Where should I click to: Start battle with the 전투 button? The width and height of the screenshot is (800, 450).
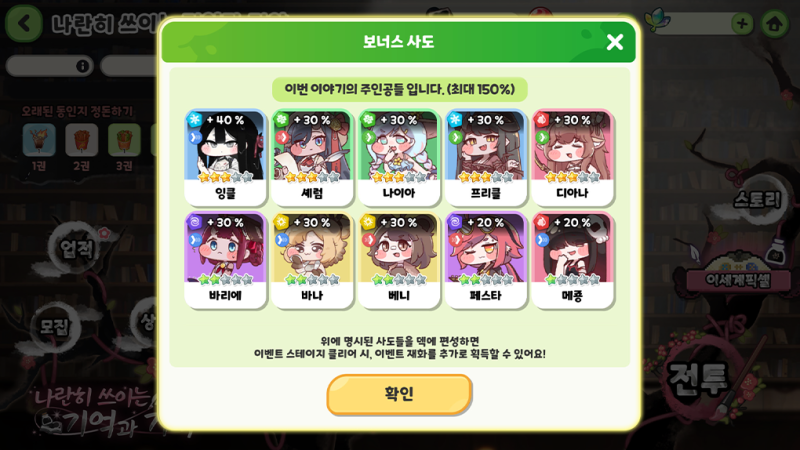[x=698, y=378]
